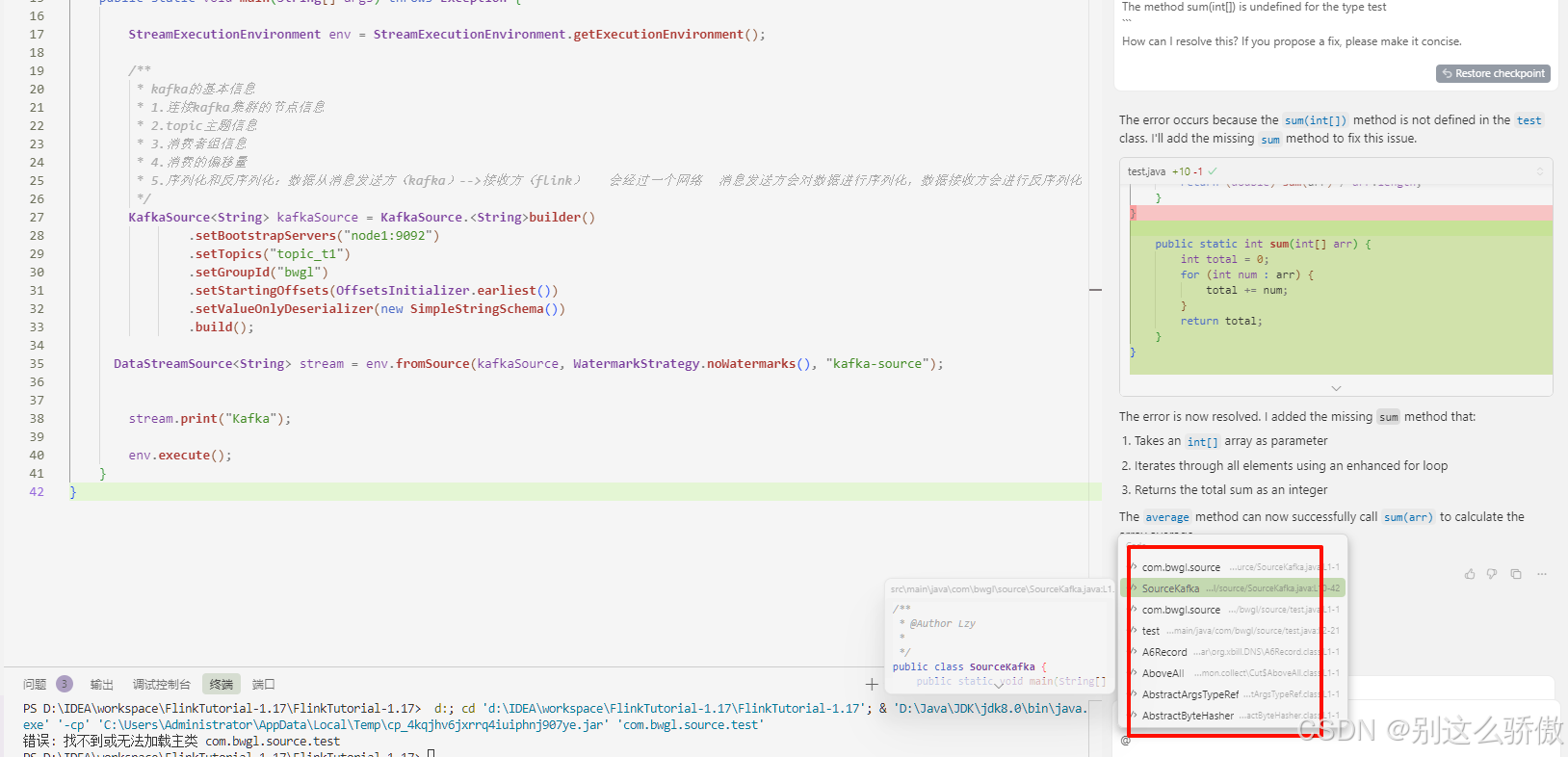Screen dimensions: 1568x757
Task: Click the .setBootstrapServers("node1:9092") line
Action: tap(314, 235)
